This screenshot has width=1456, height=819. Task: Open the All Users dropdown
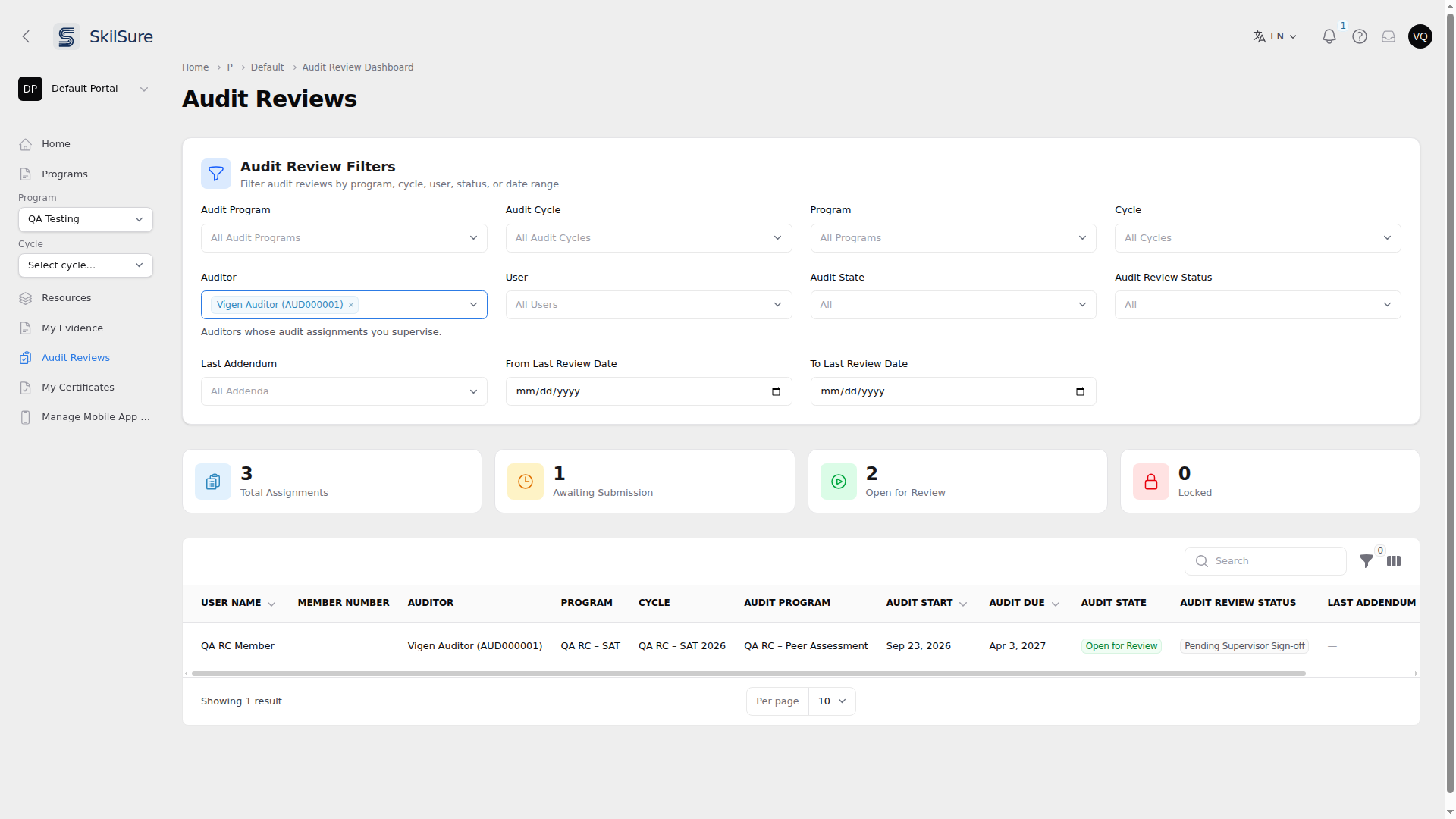point(649,305)
